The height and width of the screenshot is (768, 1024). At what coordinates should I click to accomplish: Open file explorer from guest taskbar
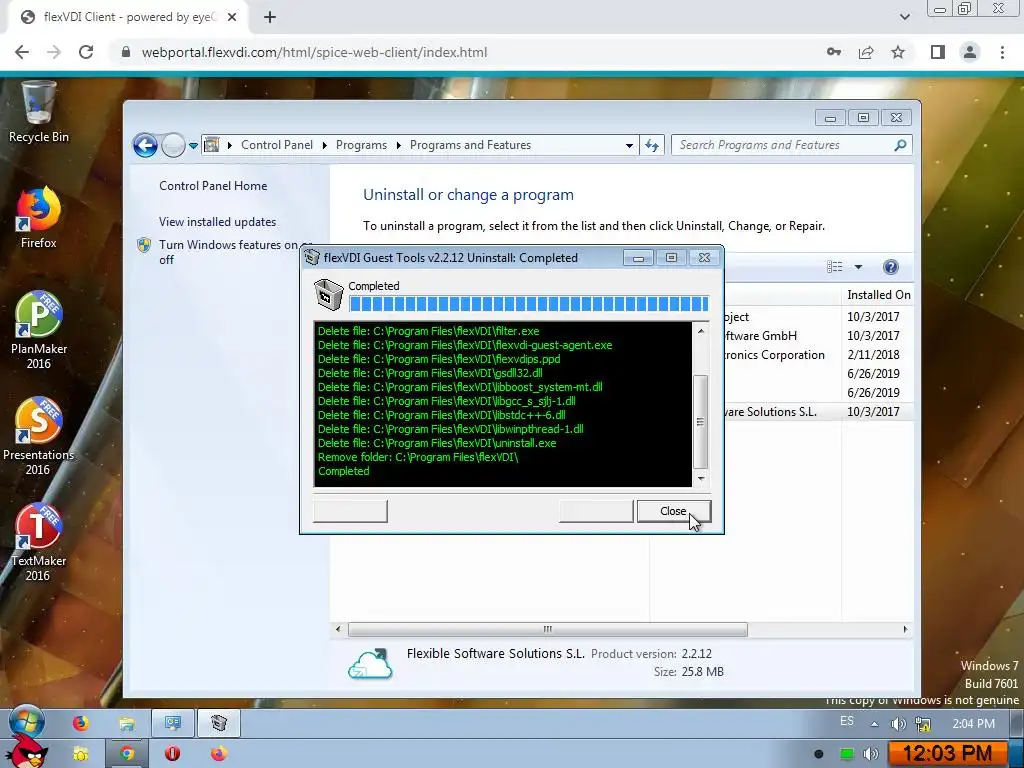click(127, 723)
